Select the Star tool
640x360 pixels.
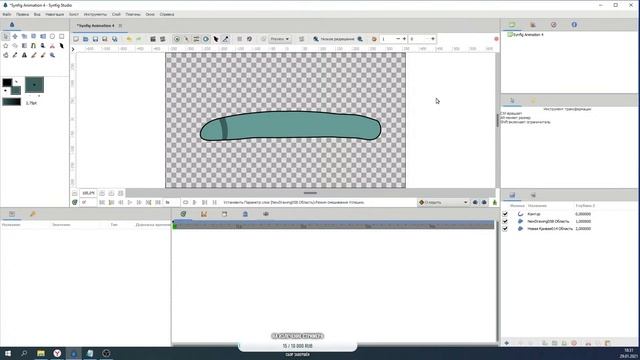(6, 46)
